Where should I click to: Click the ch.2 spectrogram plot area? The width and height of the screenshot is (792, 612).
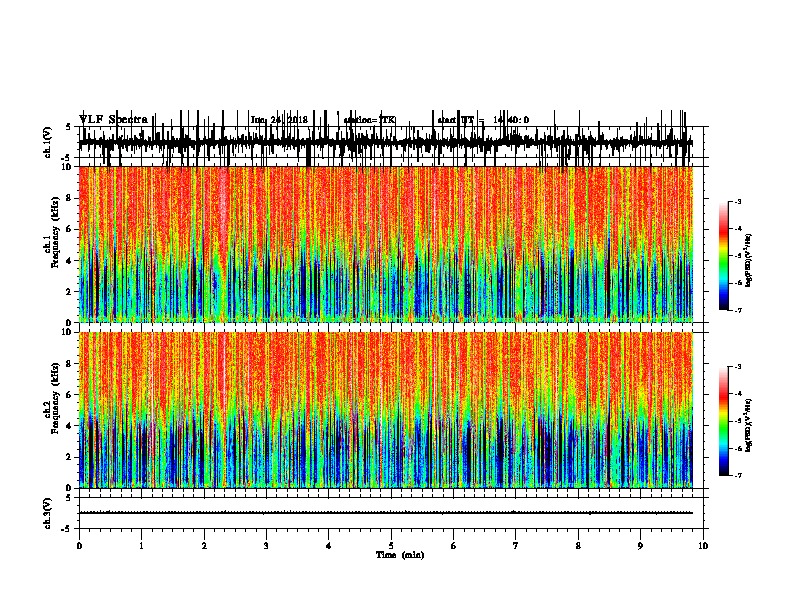click(x=386, y=410)
